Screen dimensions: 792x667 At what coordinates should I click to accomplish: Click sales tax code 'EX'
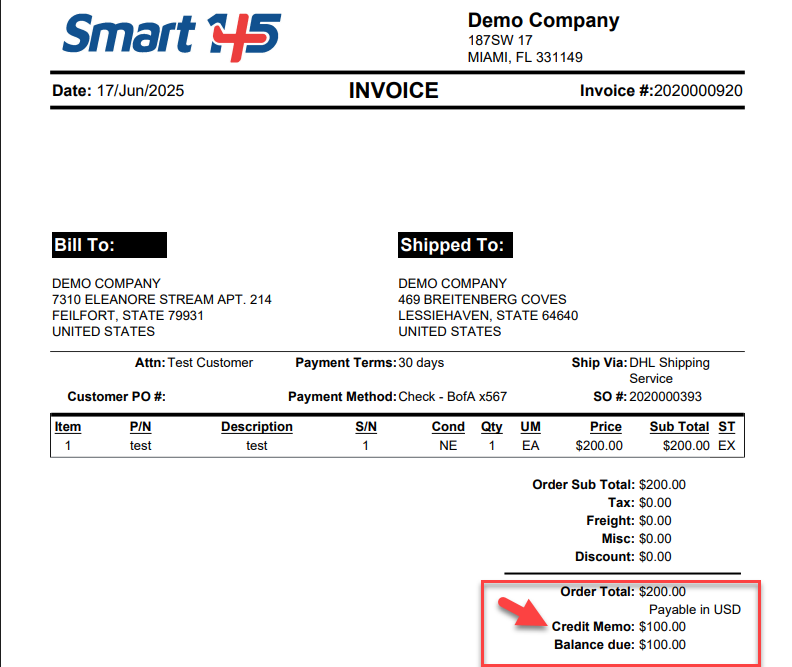coord(726,446)
